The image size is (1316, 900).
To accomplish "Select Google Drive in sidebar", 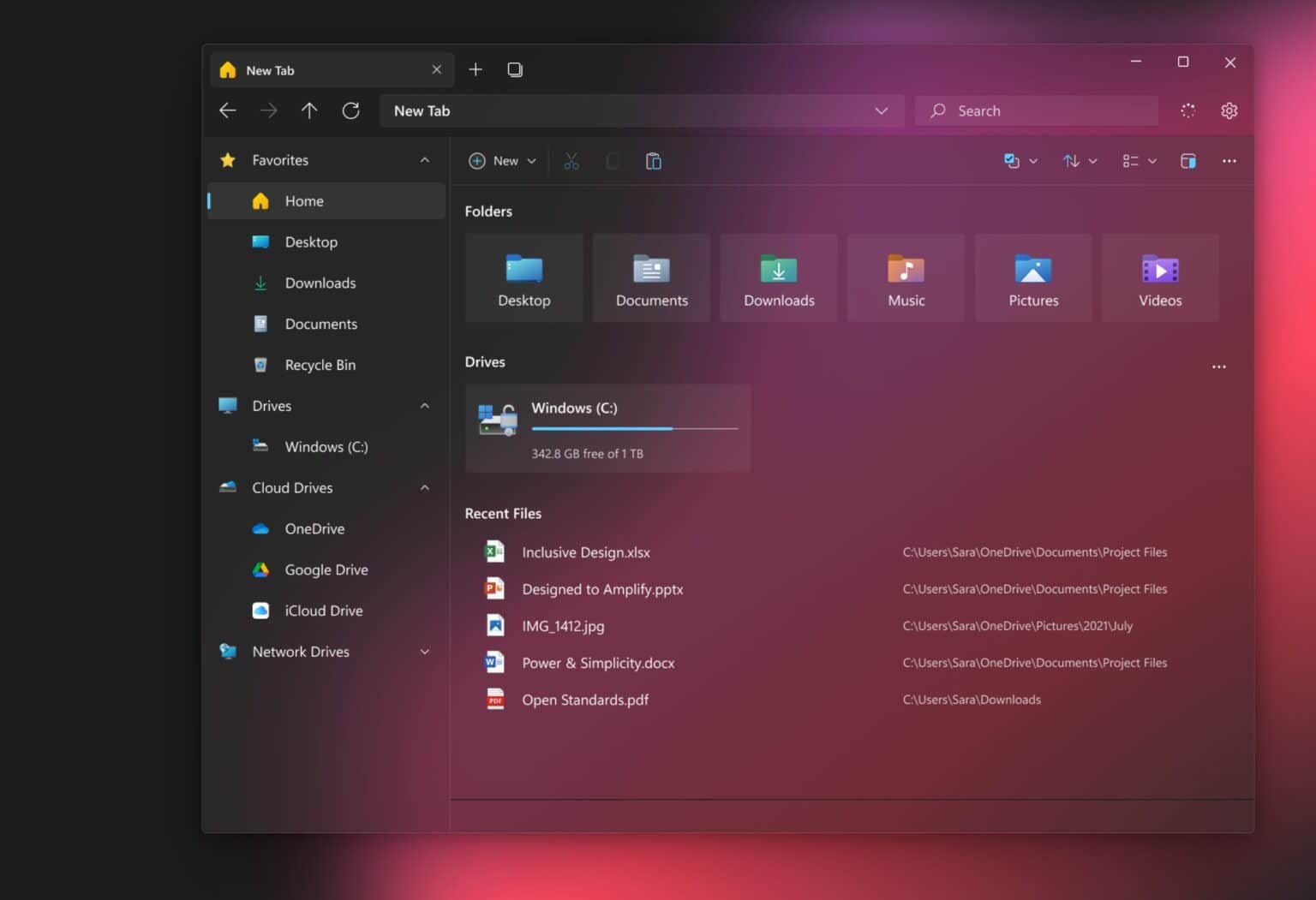I will tap(326, 569).
